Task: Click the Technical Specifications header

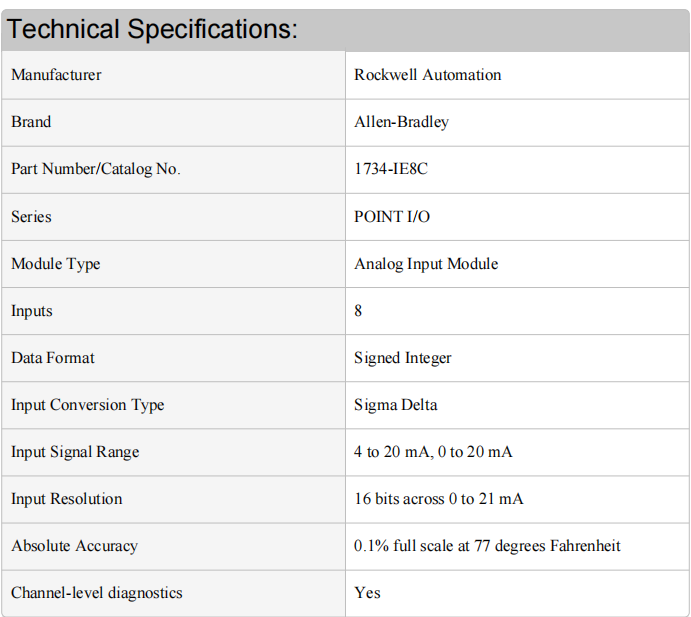Action: coord(152,29)
